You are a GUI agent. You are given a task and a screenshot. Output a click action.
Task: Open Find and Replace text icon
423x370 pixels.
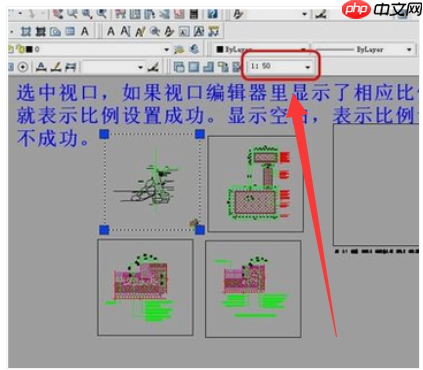click(x=155, y=32)
